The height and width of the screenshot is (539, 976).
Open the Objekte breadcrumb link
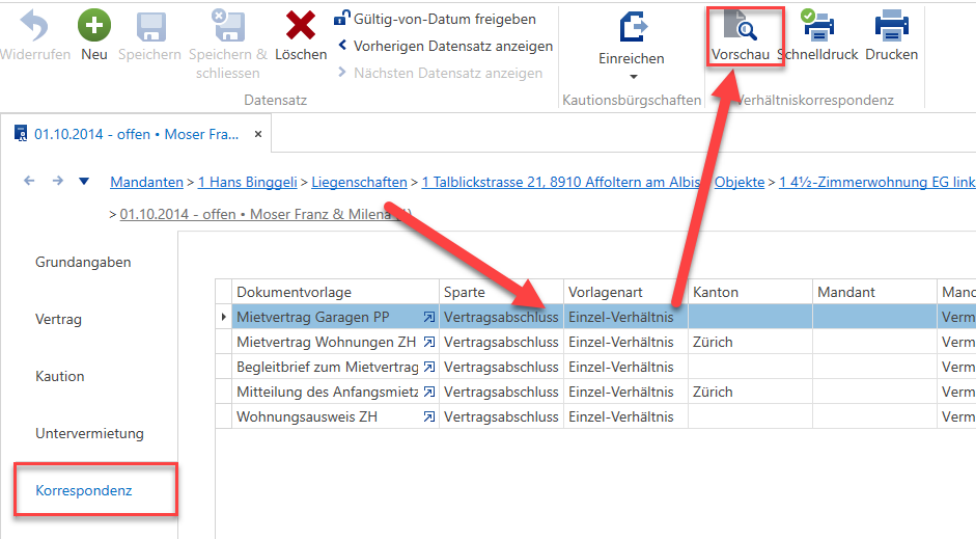tap(739, 182)
